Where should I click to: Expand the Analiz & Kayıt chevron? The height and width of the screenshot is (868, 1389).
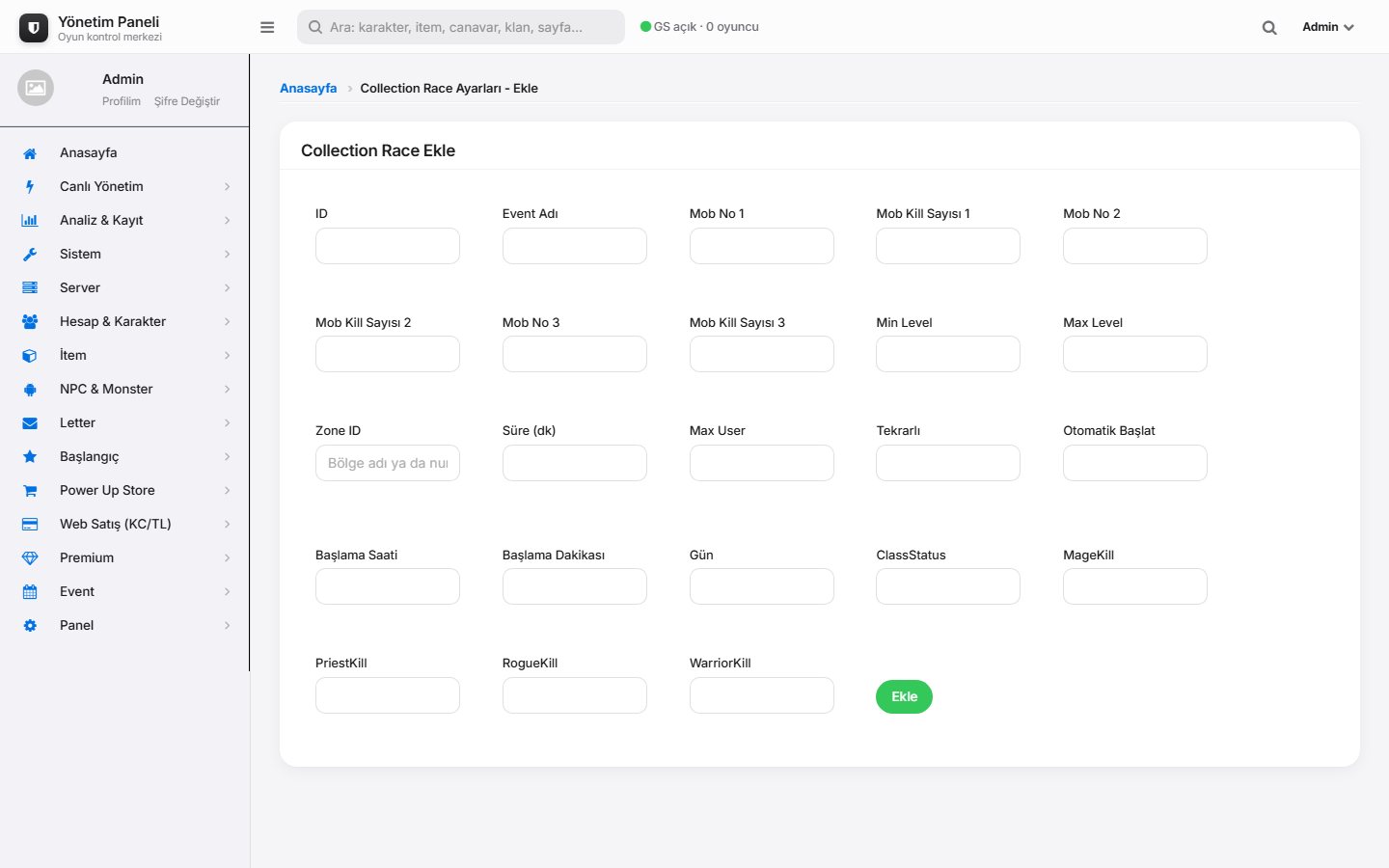[x=228, y=221]
